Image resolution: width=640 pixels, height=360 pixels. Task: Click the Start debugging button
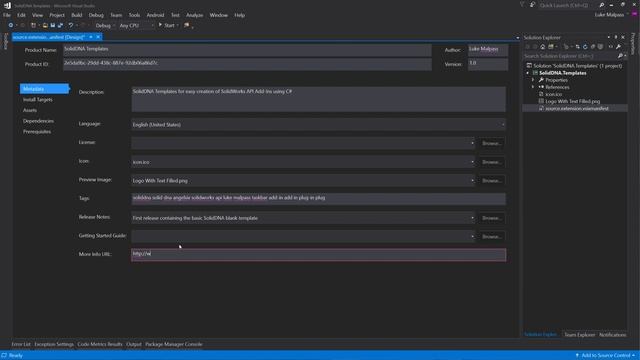tap(168, 25)
